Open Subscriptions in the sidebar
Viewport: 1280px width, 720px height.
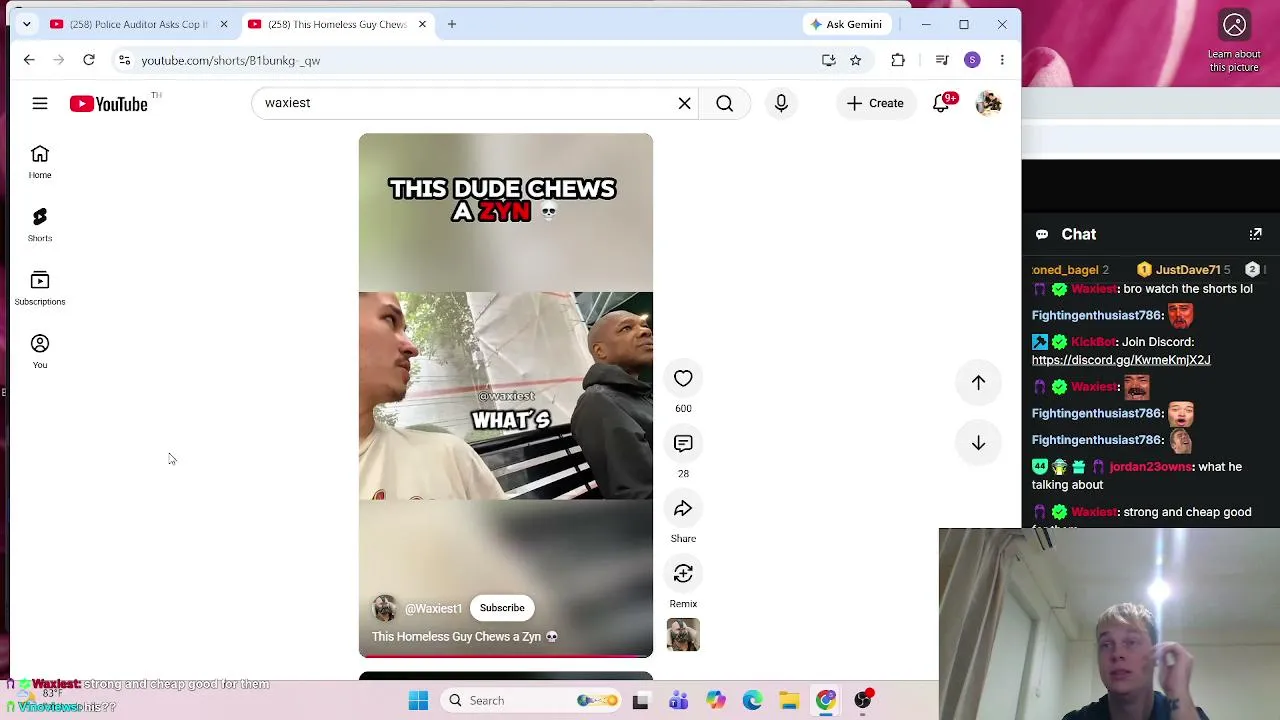coord(40,288)
